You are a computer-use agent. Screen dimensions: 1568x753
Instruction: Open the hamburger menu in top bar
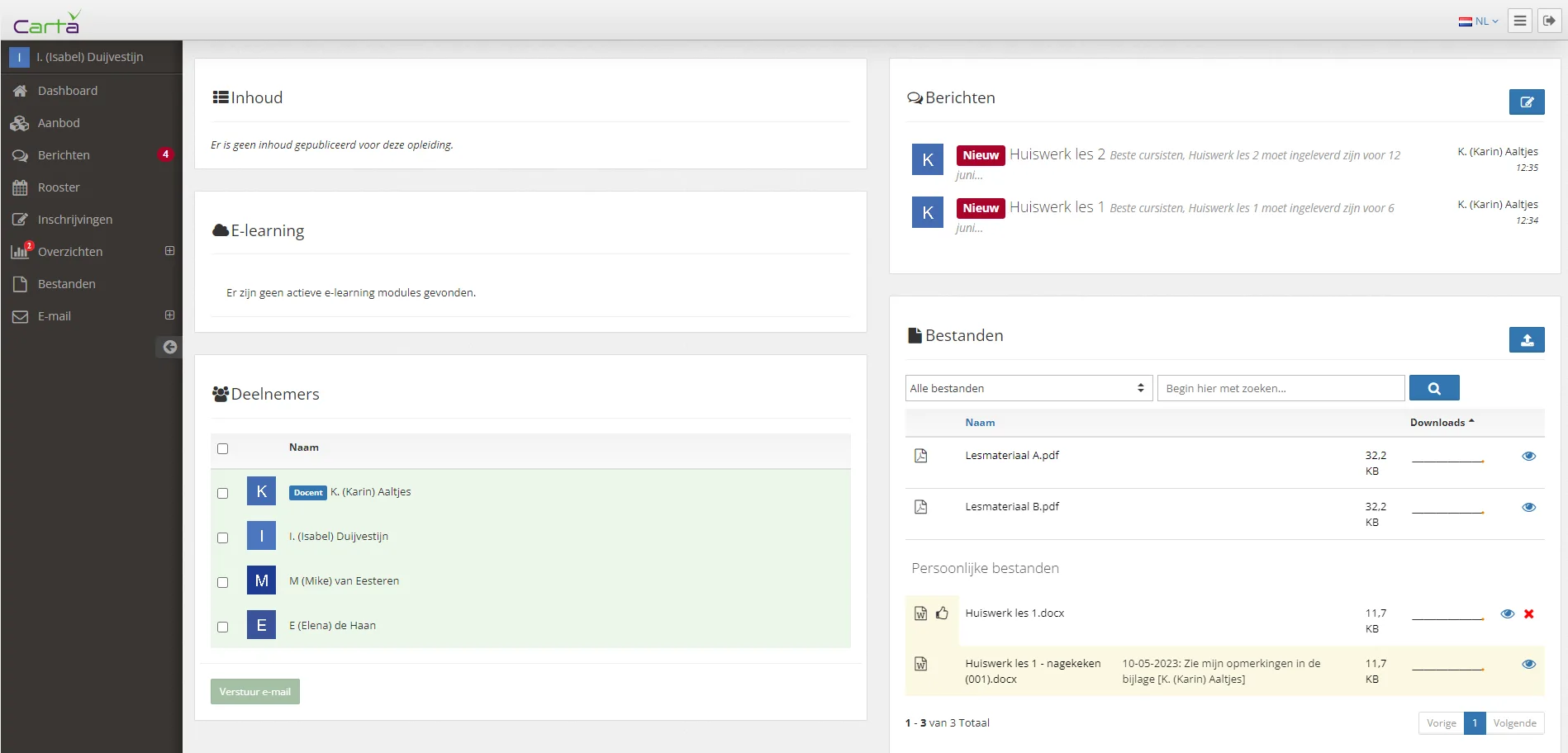[x=1519, y=21]
